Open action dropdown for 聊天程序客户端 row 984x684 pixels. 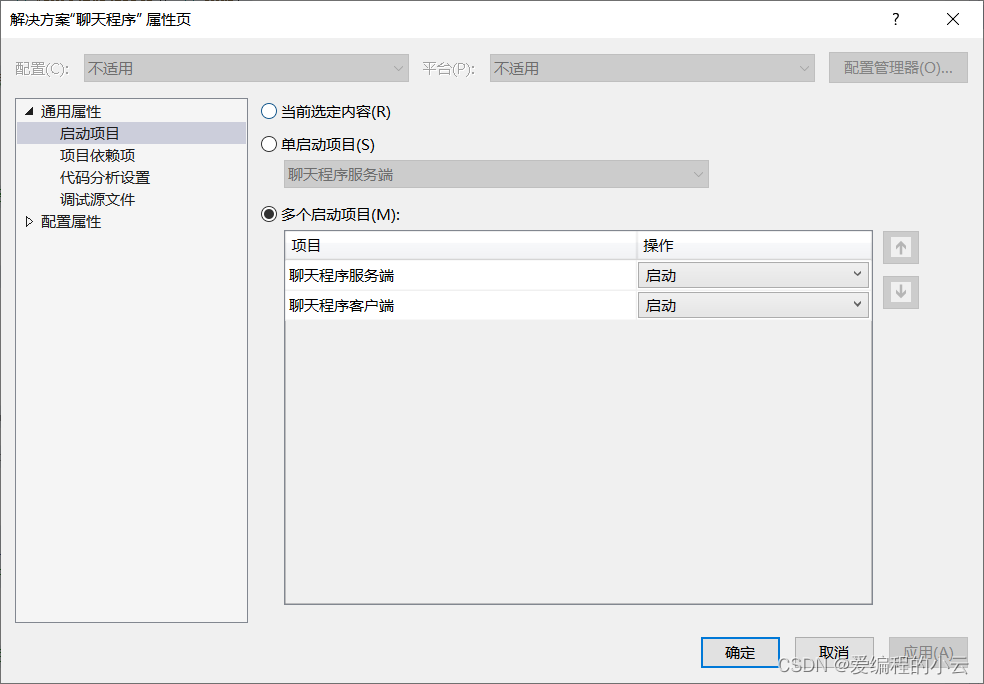point(753,305)
